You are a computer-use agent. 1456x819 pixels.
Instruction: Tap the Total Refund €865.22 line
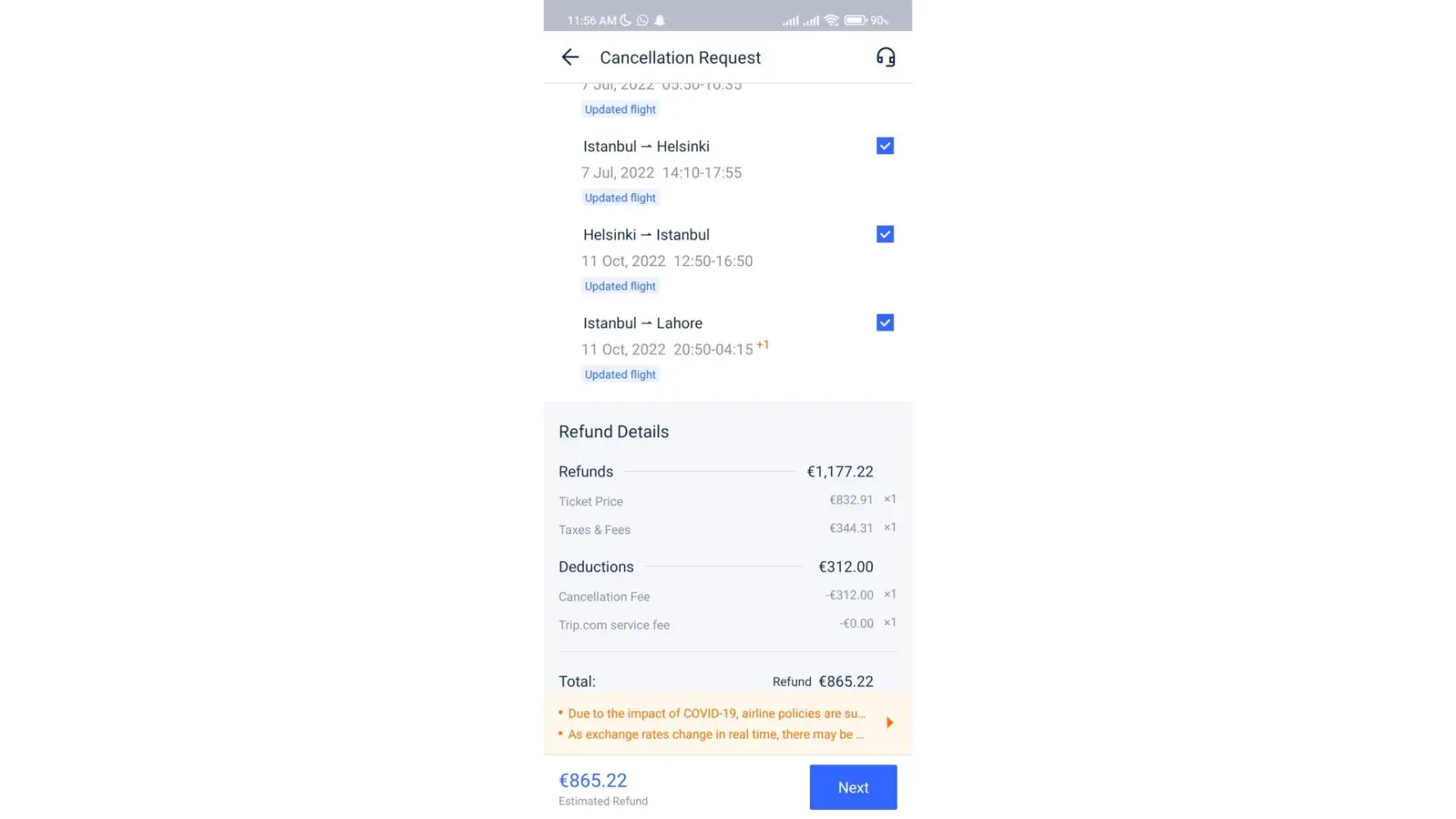coord(716,681)
